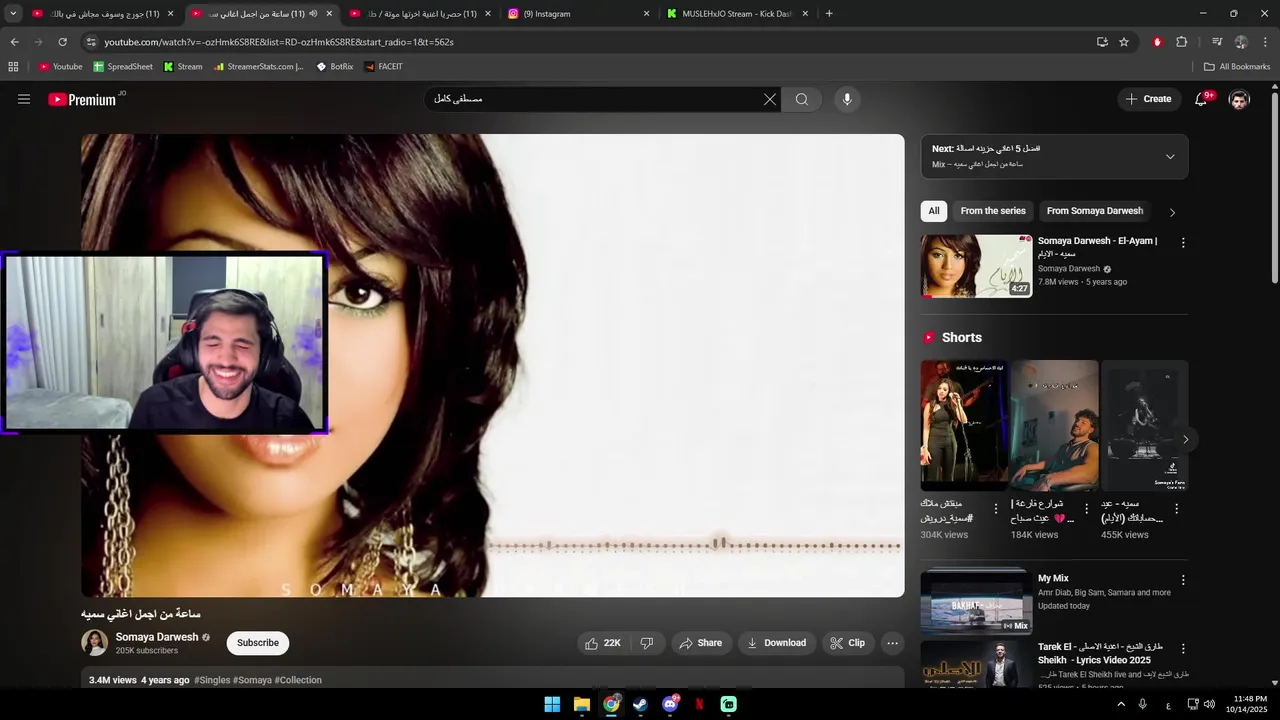Show next Shorts with the arrow
Viewport: 1280px width, 720px height.
pyautogui.click(x=1186, y=439)
